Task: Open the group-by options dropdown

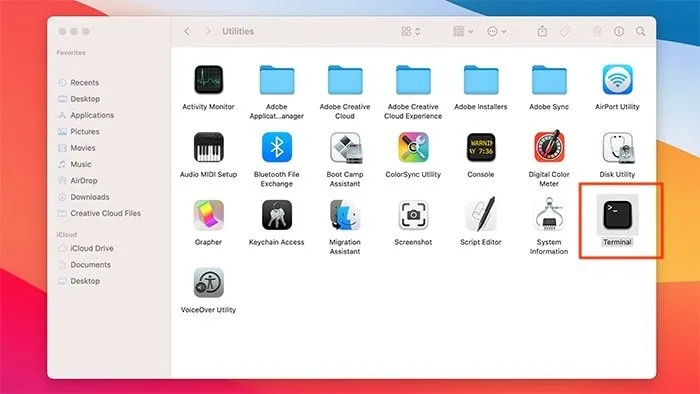Action: pyautogui.click(x=463, y=31)
